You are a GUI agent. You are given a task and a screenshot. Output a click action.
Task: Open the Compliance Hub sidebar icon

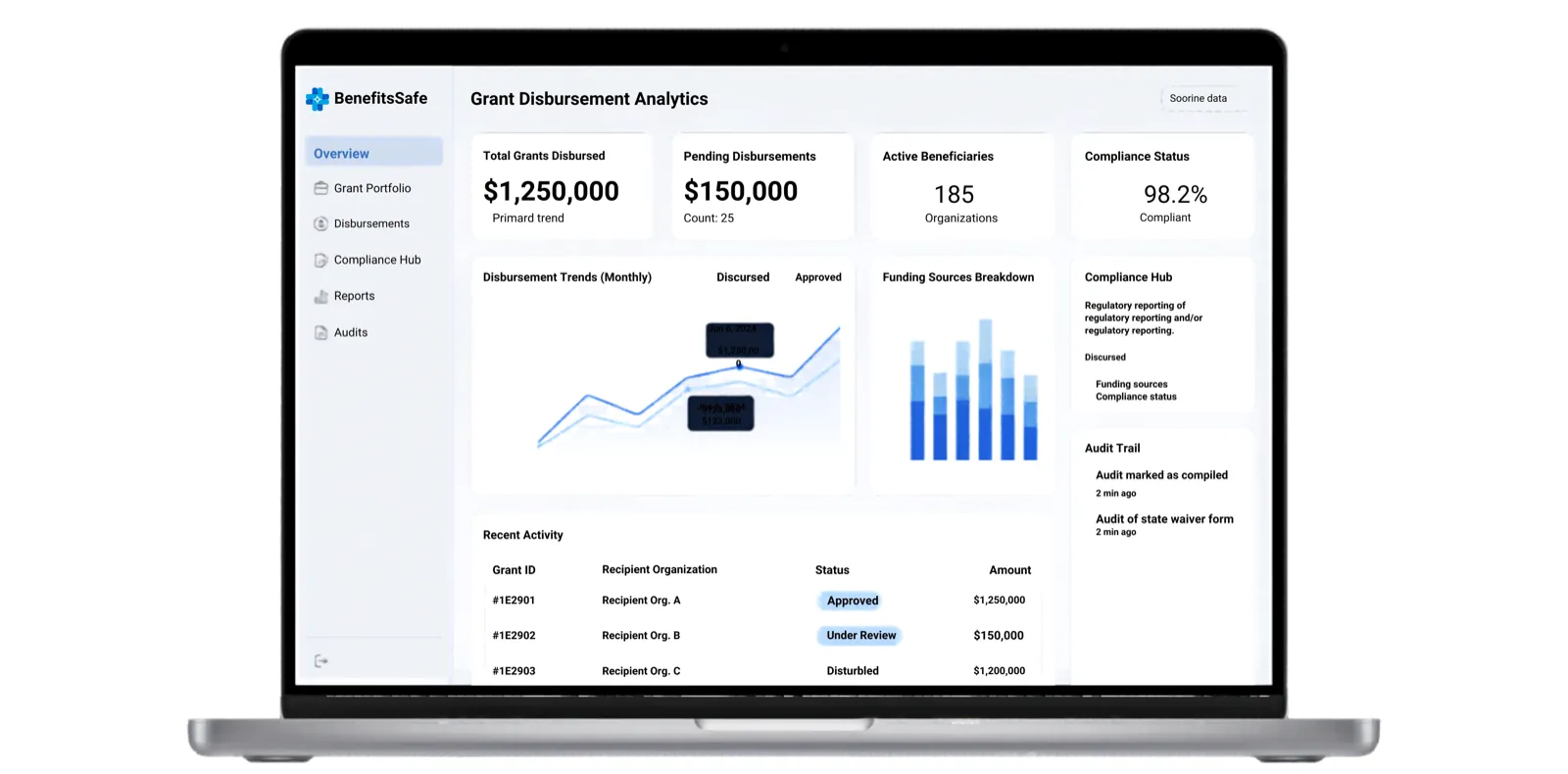pyautogui.click(x=320, y=260)
